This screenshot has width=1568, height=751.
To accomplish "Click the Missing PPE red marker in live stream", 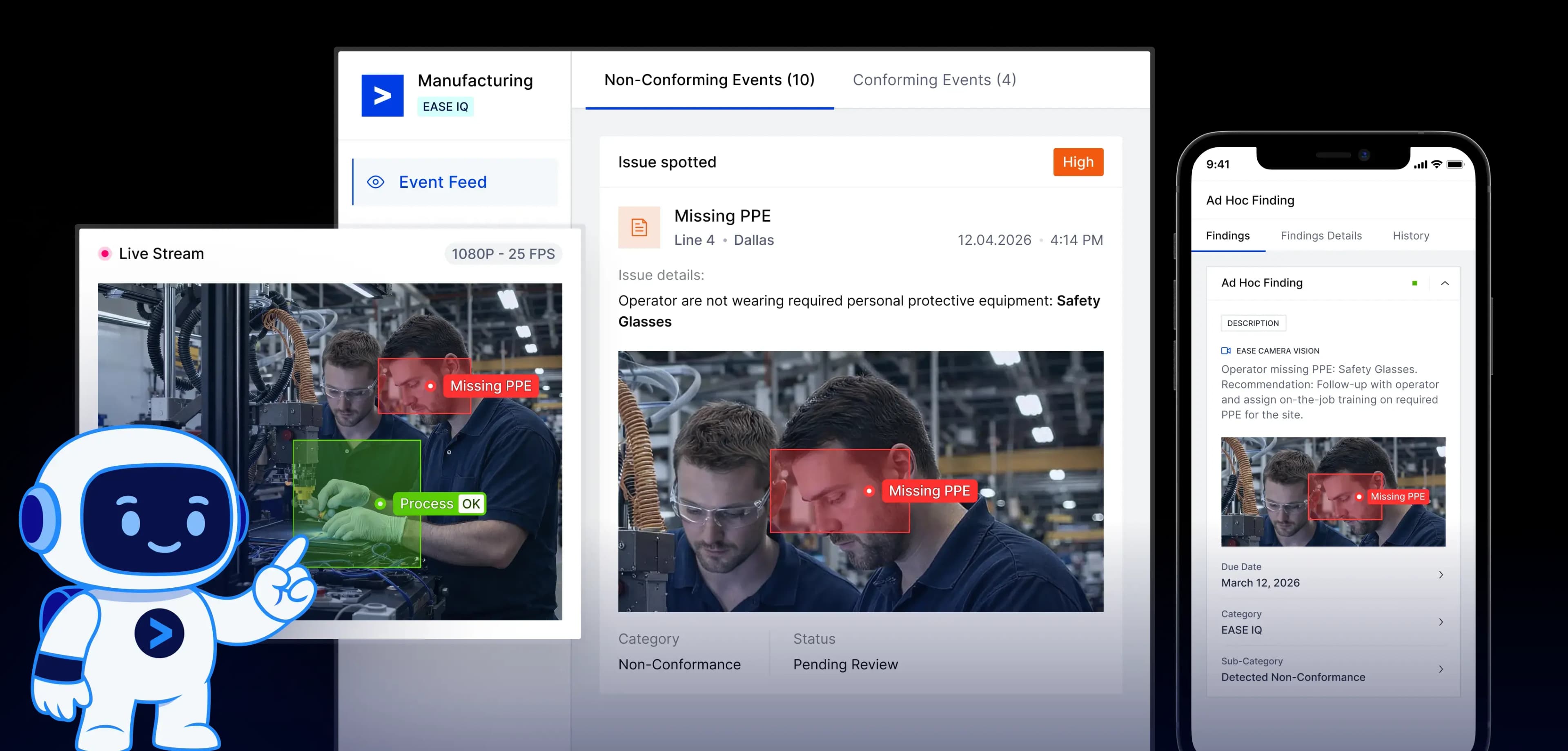I will 430,386.
